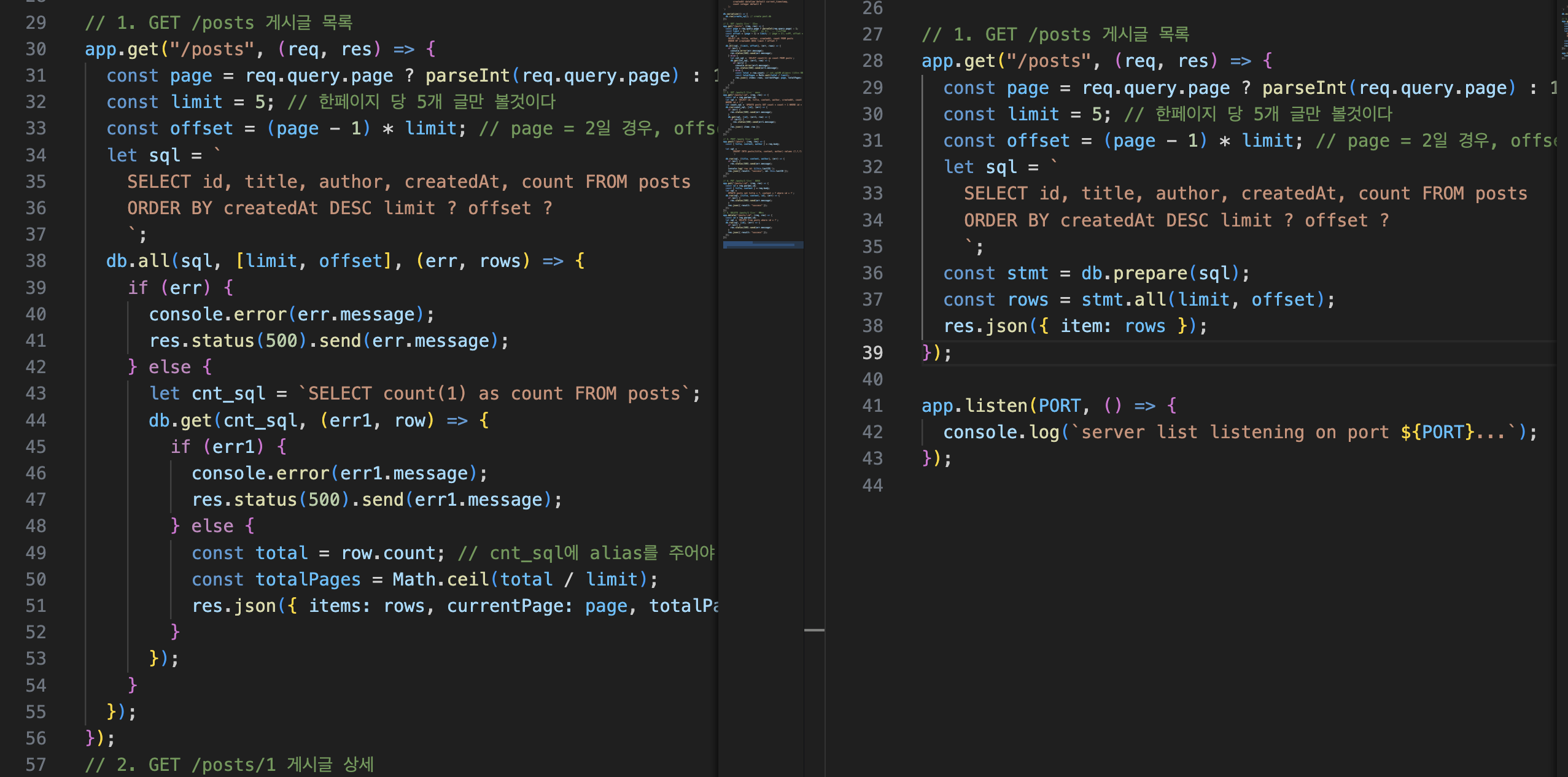Viewport: 1568px width, 777px height.
Task: Click highlighted line number 39 in right editor
Action: (x=872, y=353)
